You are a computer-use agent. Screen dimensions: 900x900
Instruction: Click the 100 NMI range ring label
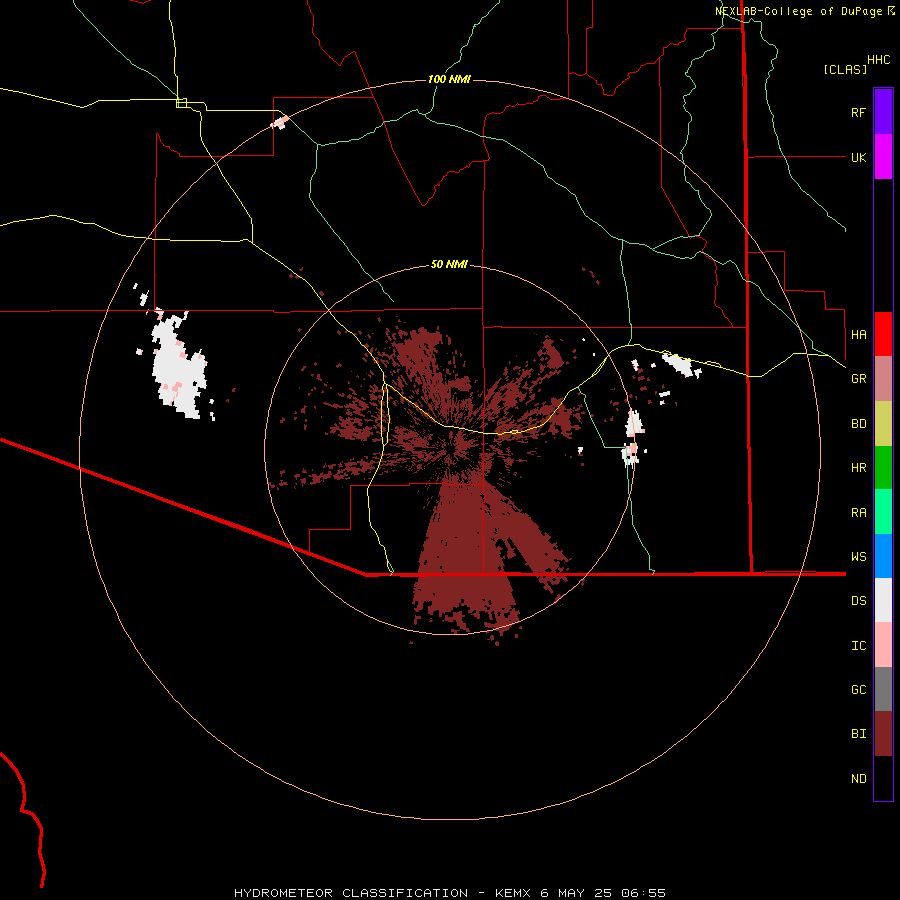449,79
